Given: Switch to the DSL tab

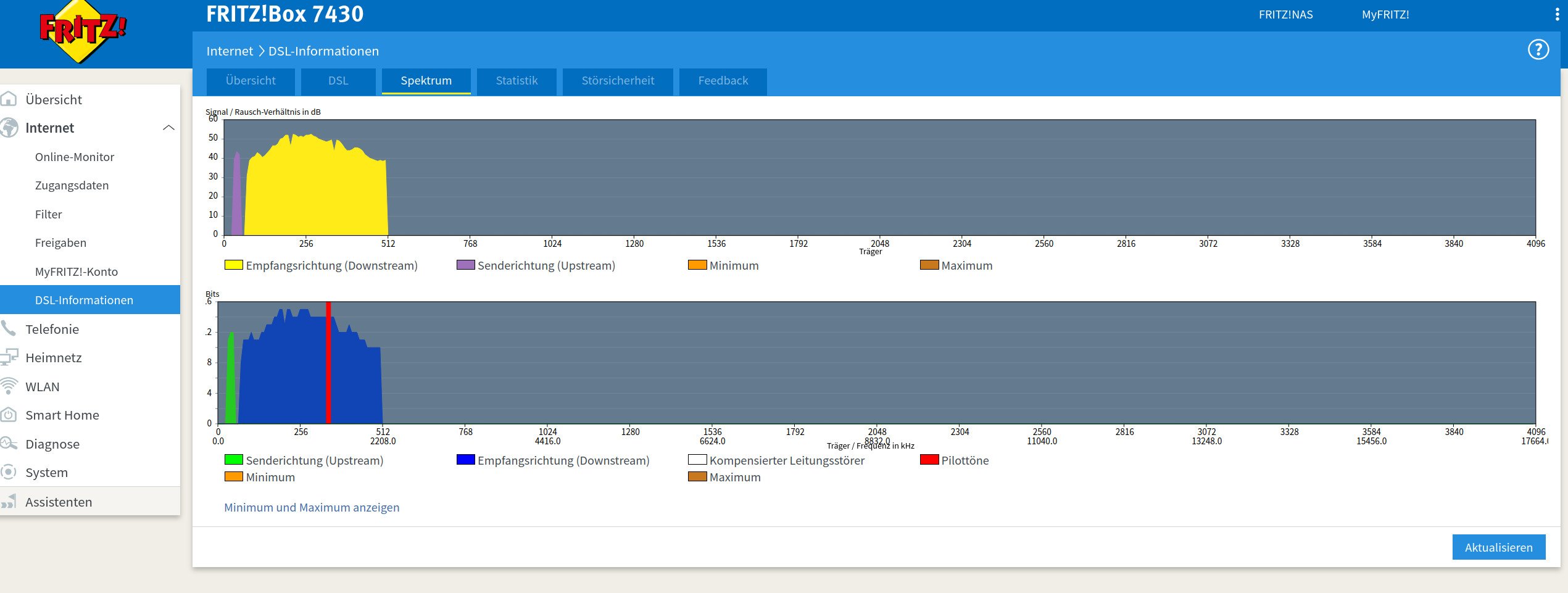Looking at the screenshot, I should (x=338, y=81).
